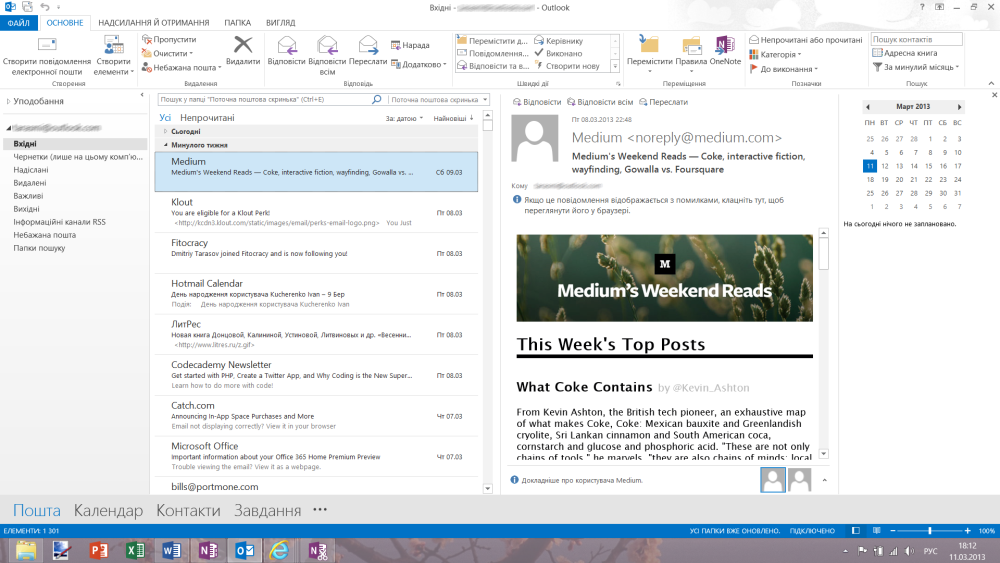Go to previous month in calendar
Screen dimensions: 1000x563
point(867,106)
